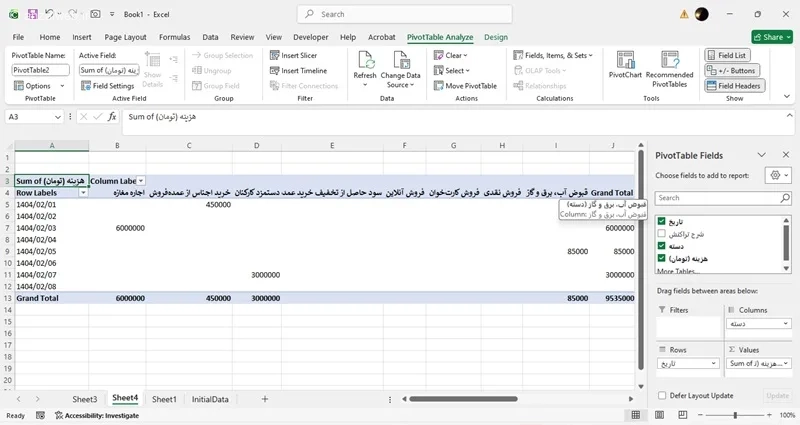Open the Design ribbon tab

coord(496,37)
